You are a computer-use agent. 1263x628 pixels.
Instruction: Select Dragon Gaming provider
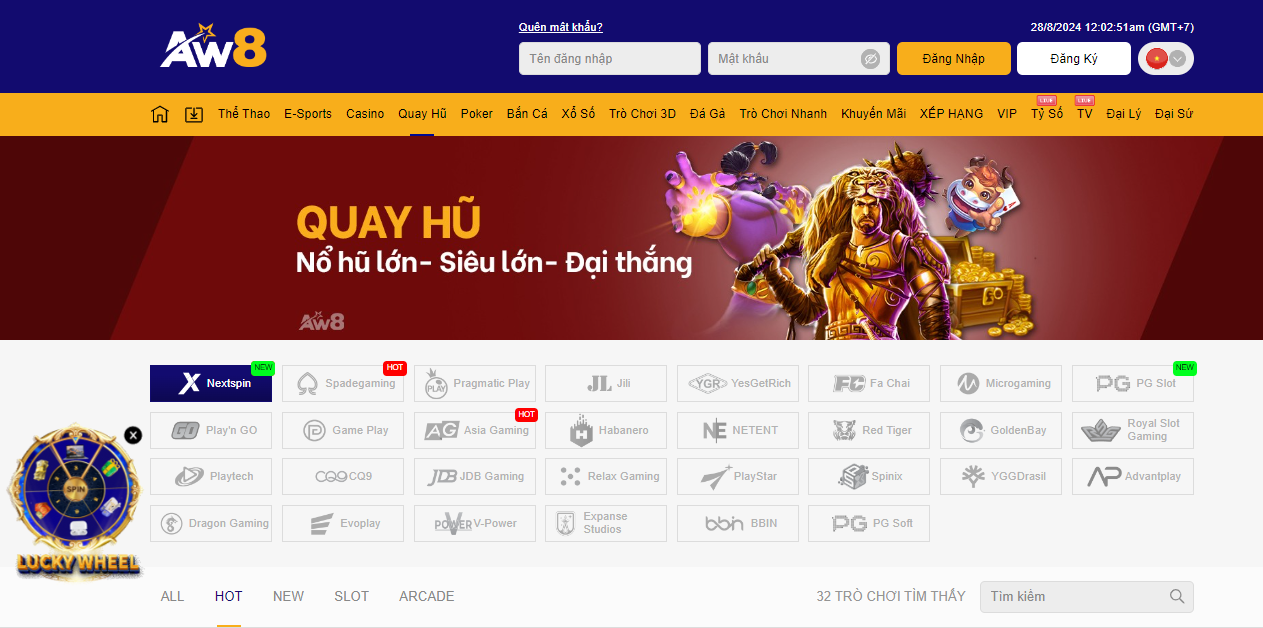211,523
